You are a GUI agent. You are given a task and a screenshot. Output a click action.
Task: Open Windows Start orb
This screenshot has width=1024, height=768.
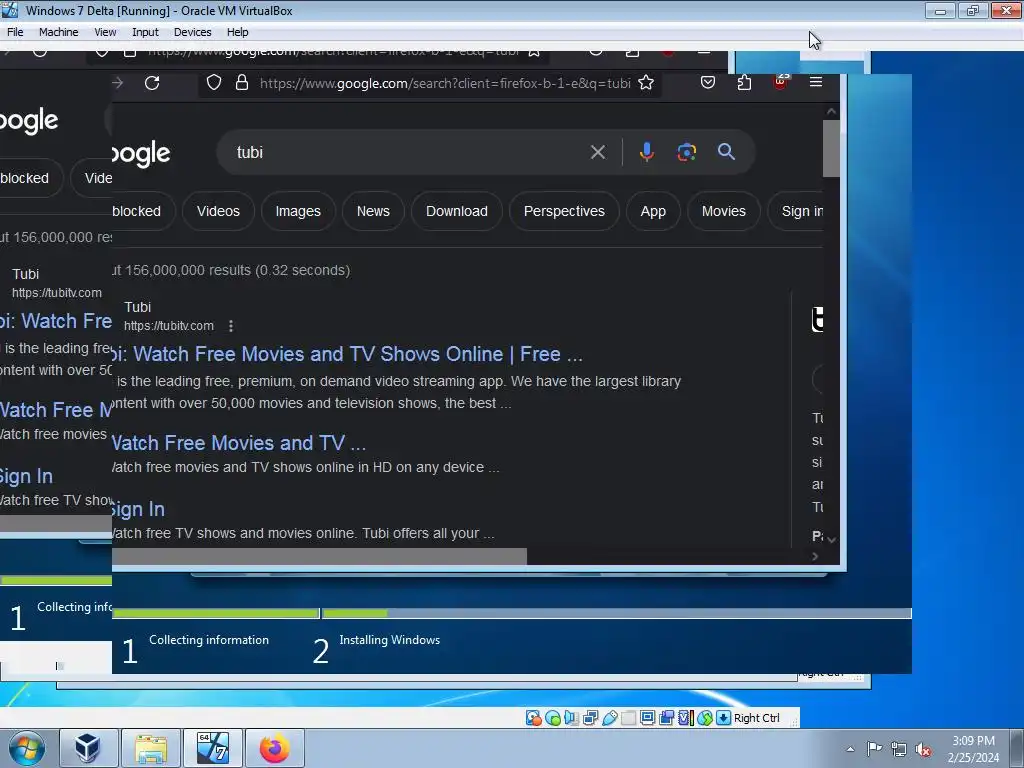point(27,748)
